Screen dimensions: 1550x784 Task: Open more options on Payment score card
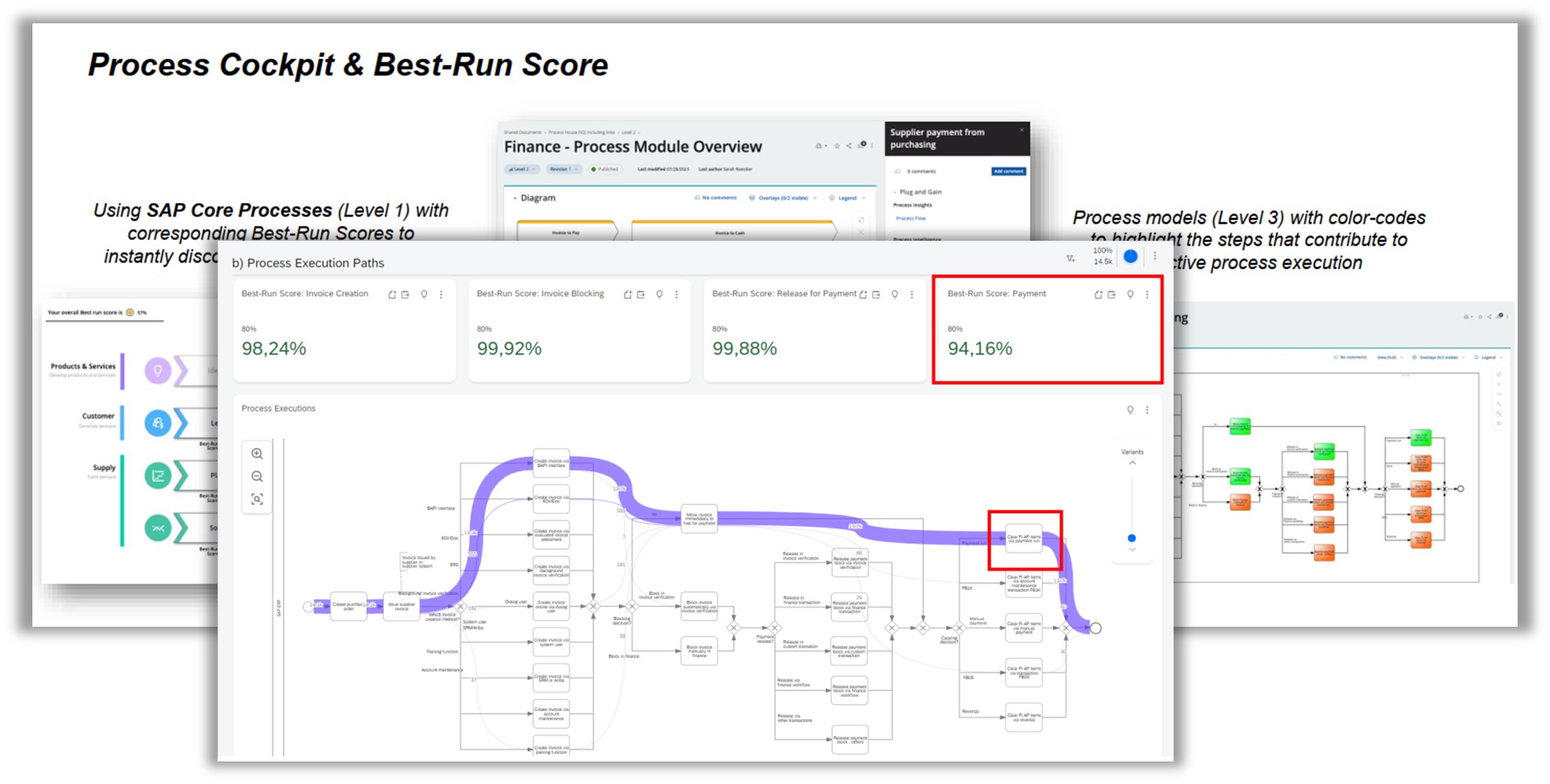point(1147,294)
